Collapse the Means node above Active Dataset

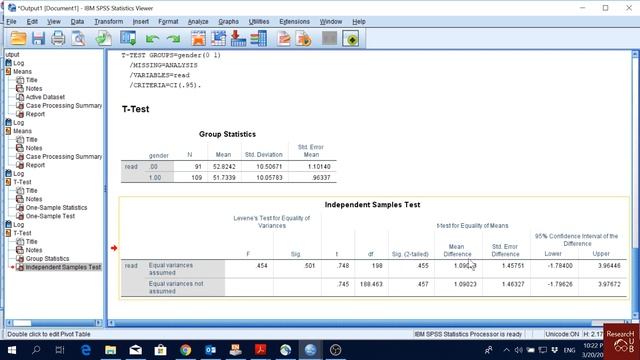[x=8, y=71]
